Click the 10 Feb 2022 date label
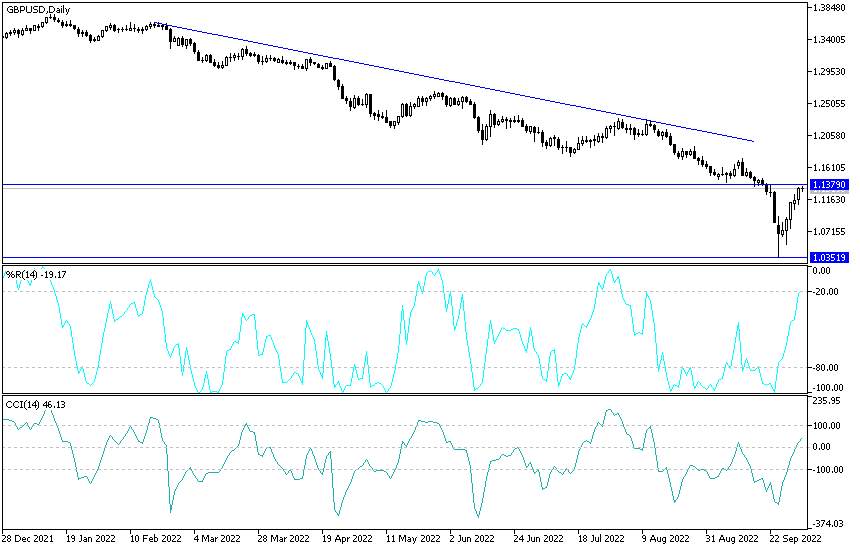The height and width of the screenshot is (550, 860). pyautogui.click(x=155, y=538)
